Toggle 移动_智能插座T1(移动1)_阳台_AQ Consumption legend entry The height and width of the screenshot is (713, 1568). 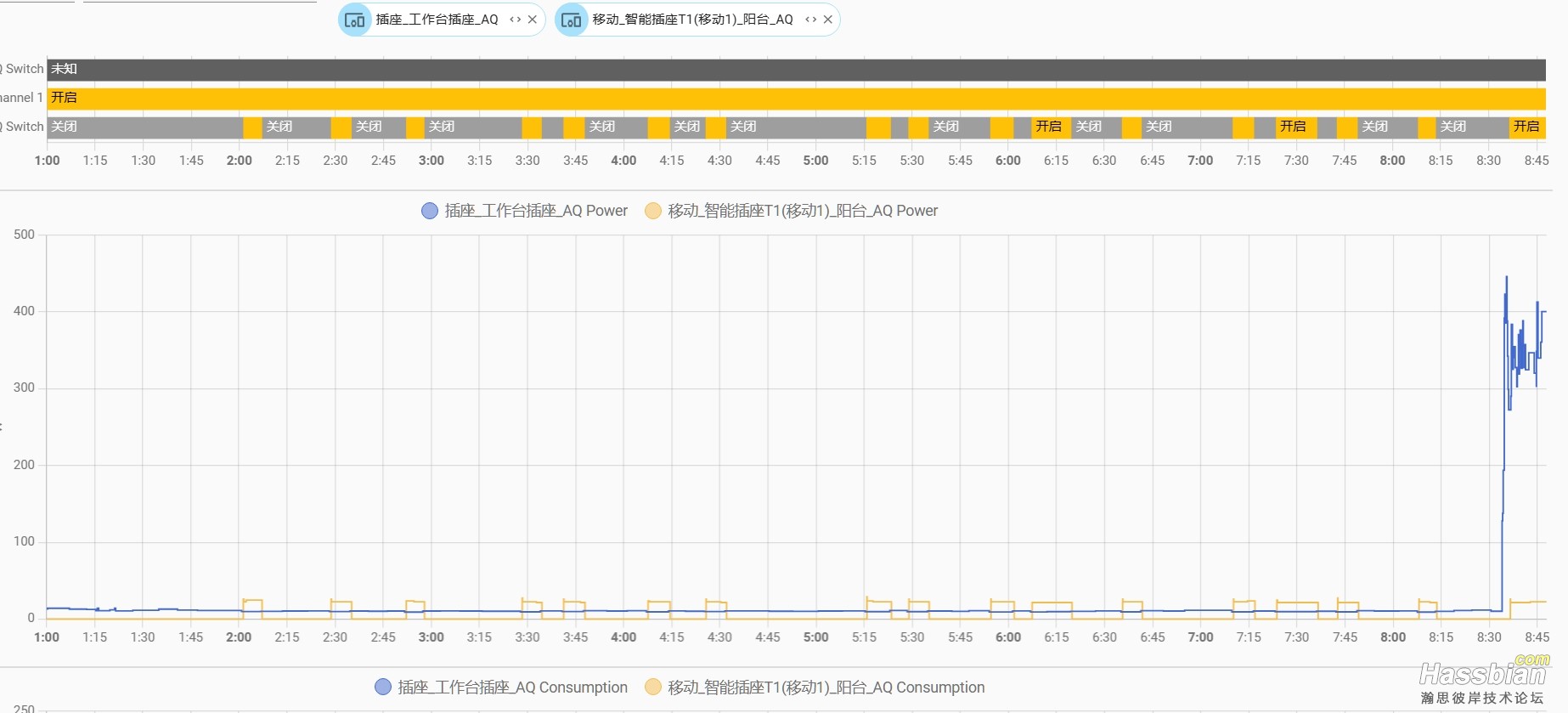tap(815, 688)
